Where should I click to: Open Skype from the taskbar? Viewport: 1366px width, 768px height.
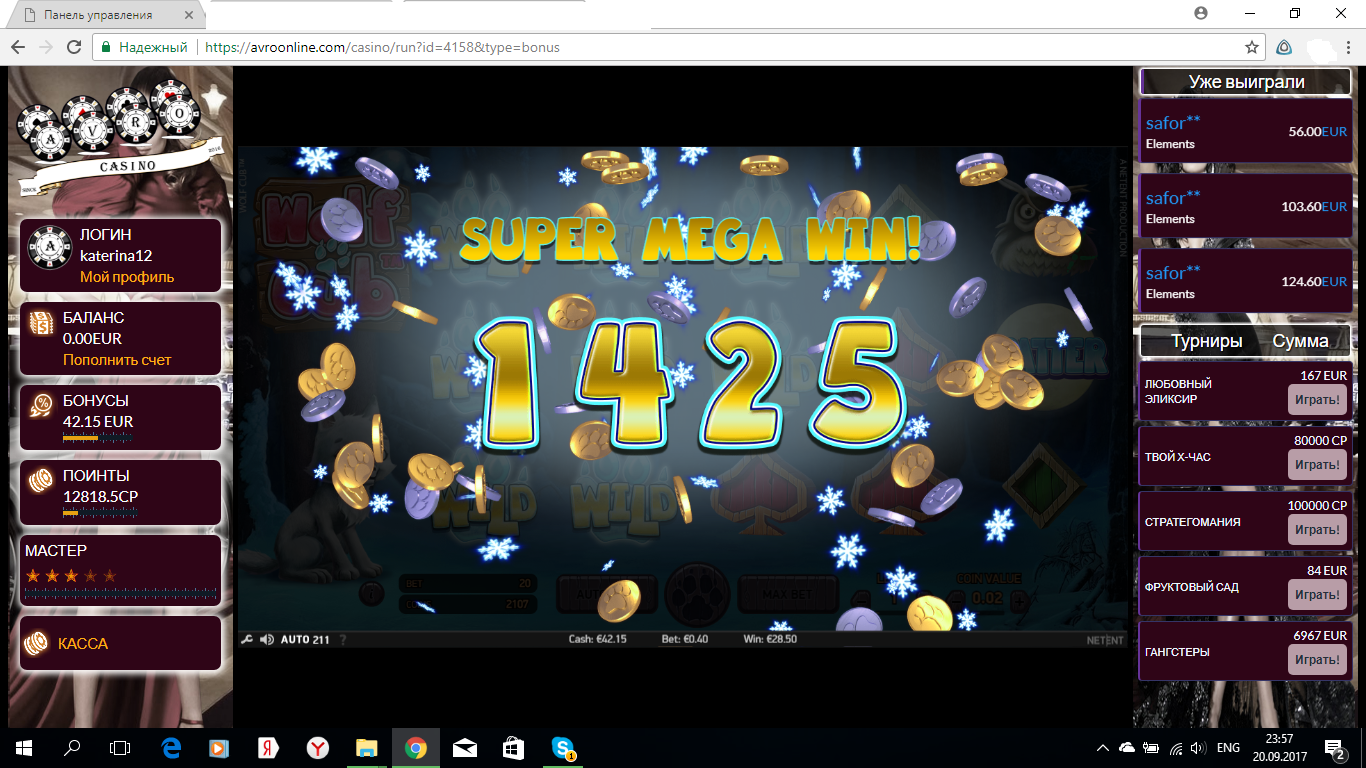point(563,747)
